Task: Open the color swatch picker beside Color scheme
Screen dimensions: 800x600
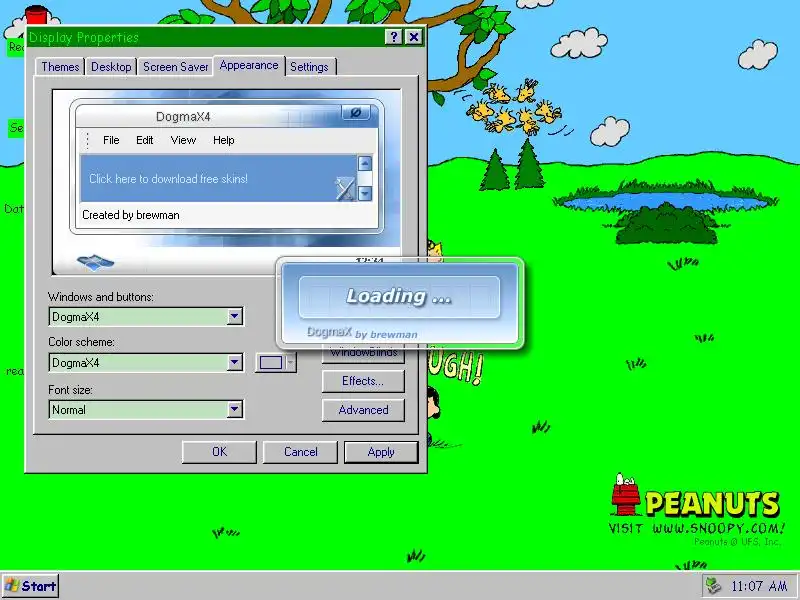Action: (x=276, y=363)
